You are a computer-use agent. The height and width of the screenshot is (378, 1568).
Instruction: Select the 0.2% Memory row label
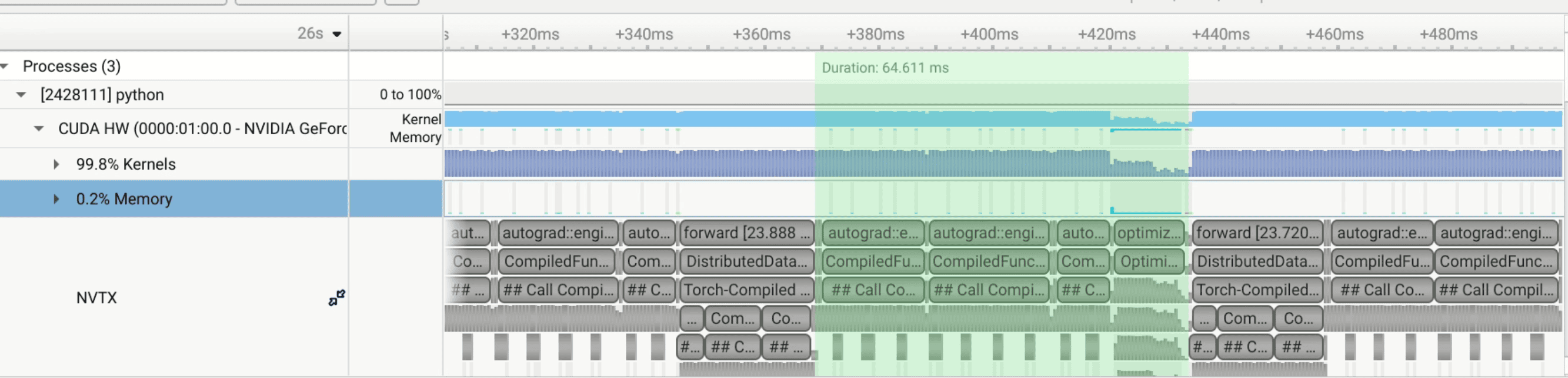(x=124, y=199)
